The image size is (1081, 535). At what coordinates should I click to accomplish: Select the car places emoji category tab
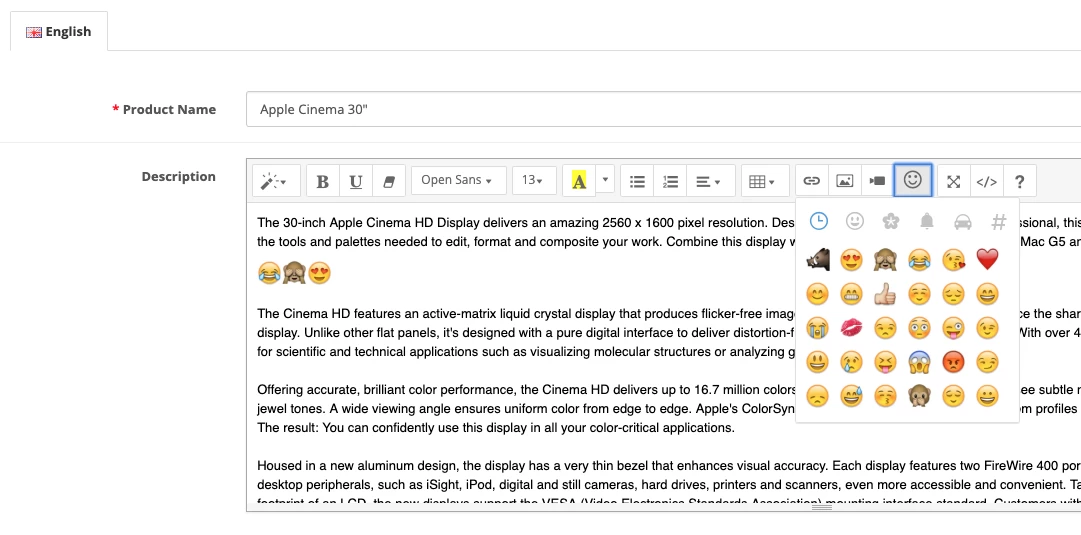coord(963,221)
